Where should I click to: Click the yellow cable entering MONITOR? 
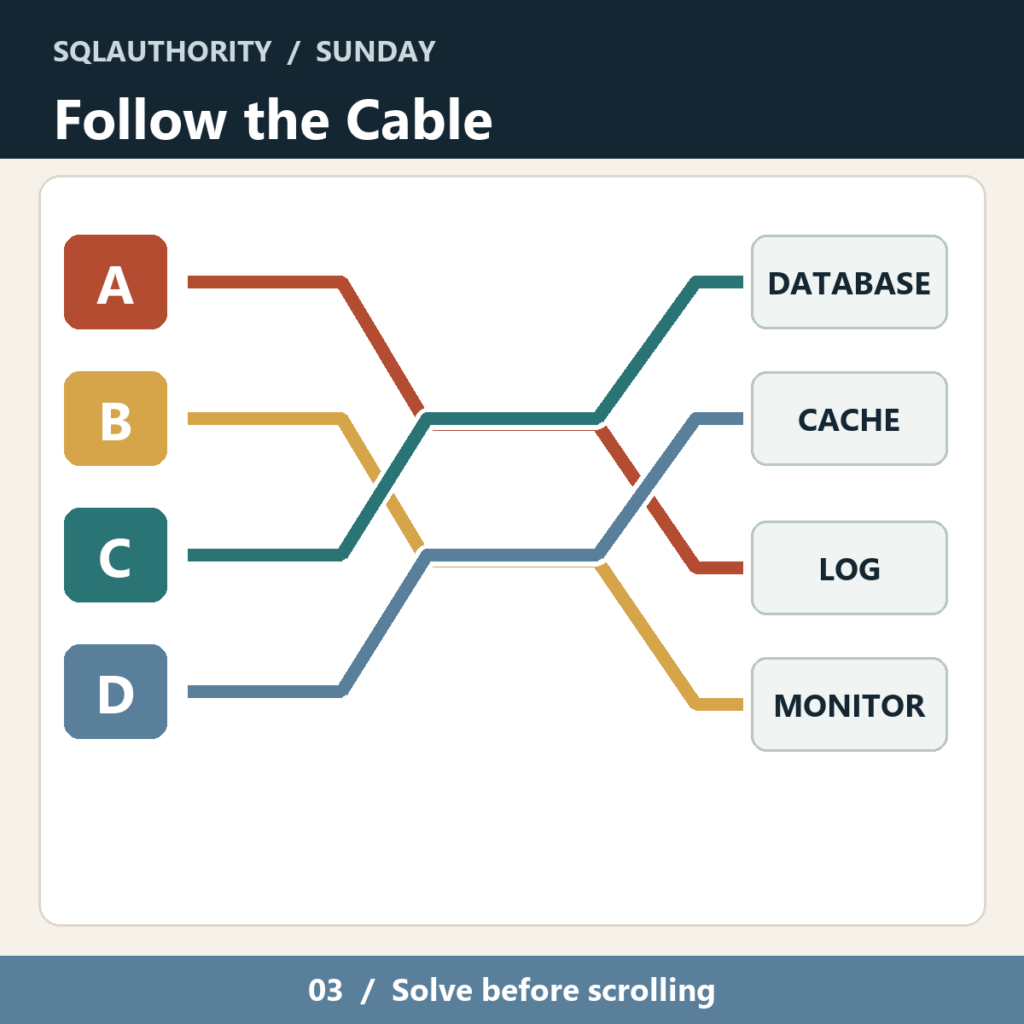(718, 705)
